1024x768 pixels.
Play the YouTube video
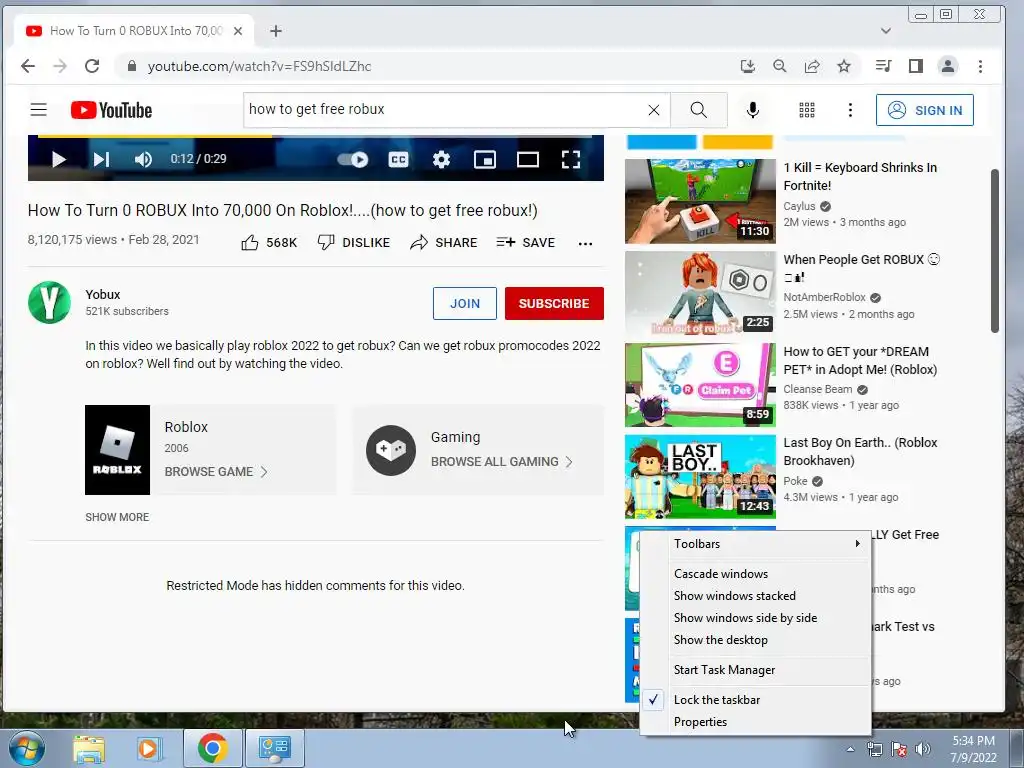tap(59, 159)
